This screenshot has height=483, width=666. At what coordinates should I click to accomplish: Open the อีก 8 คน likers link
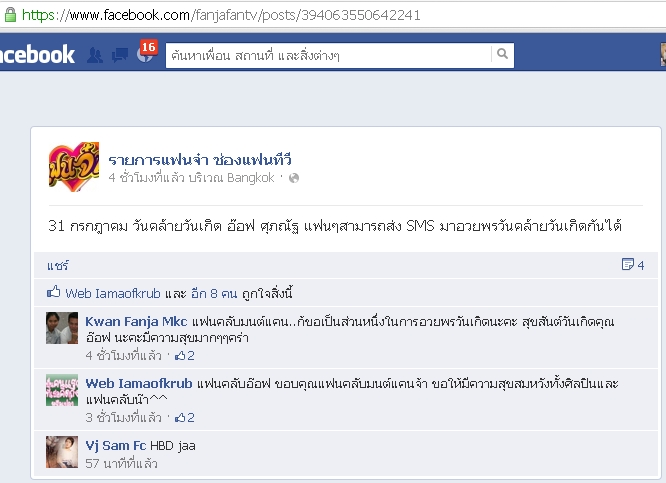tap(214, 293)
